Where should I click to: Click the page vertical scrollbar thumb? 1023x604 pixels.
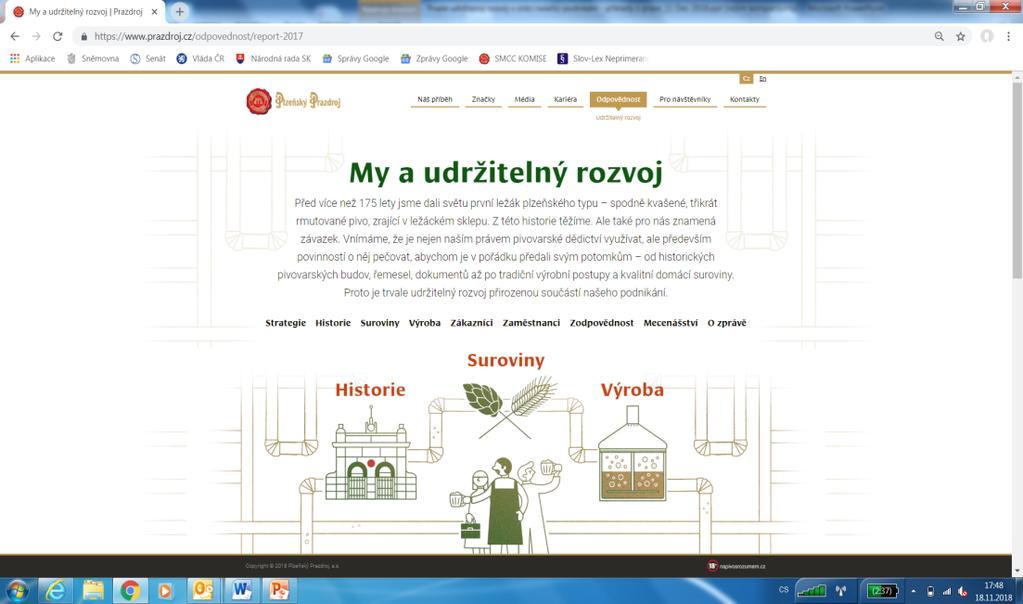tap(1017, 179)
